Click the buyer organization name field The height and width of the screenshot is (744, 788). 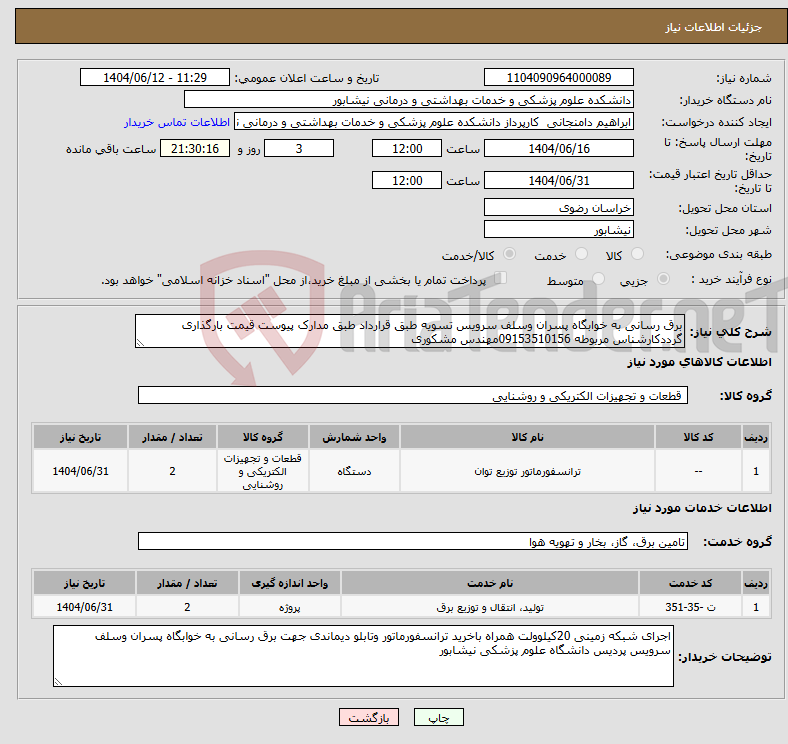point(409,100)
